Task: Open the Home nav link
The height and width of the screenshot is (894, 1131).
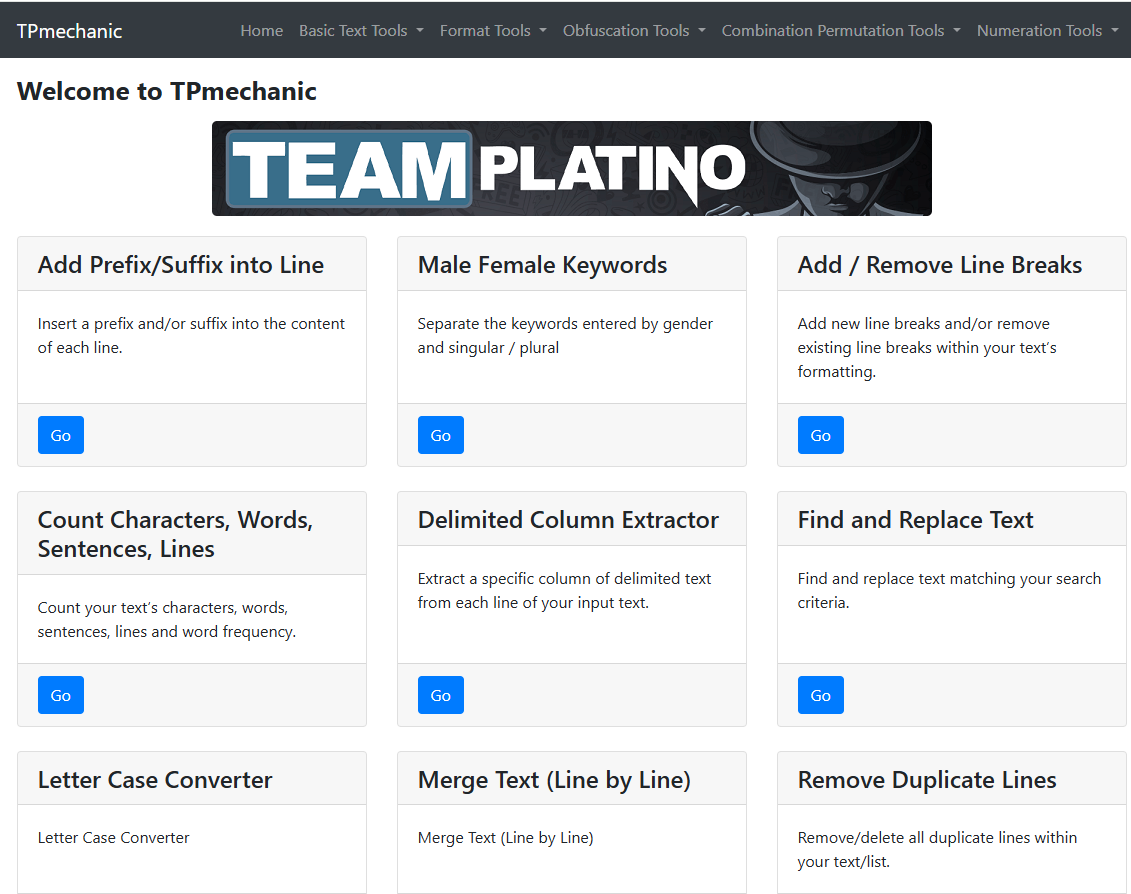Action: pyautogui.click(x=261, y=30)
